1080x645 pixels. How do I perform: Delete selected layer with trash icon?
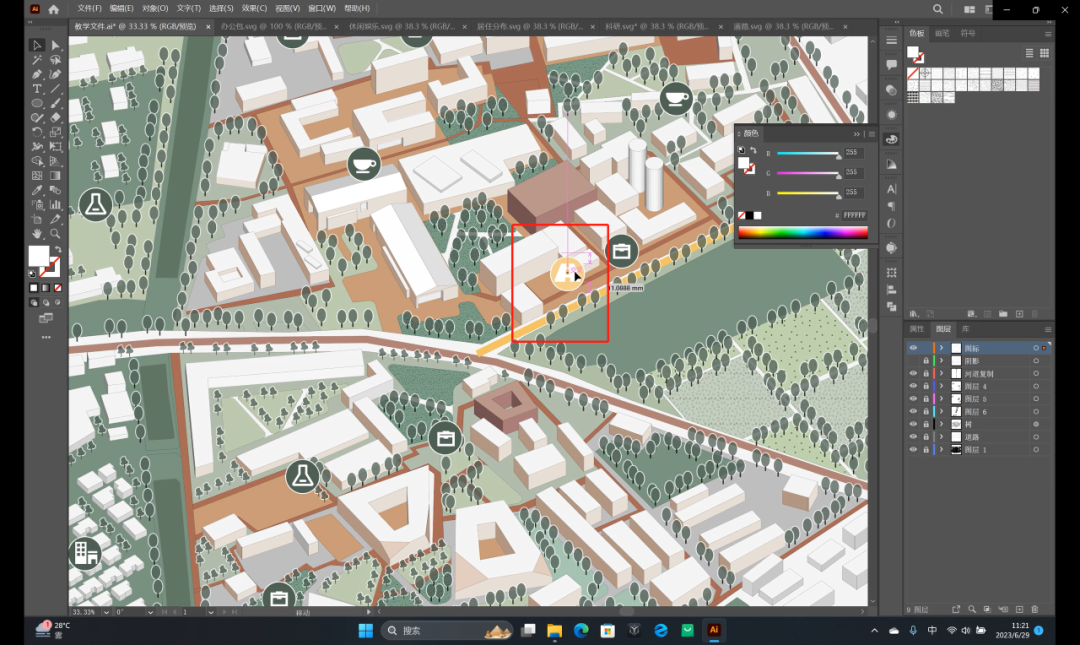click(1035, 609)
